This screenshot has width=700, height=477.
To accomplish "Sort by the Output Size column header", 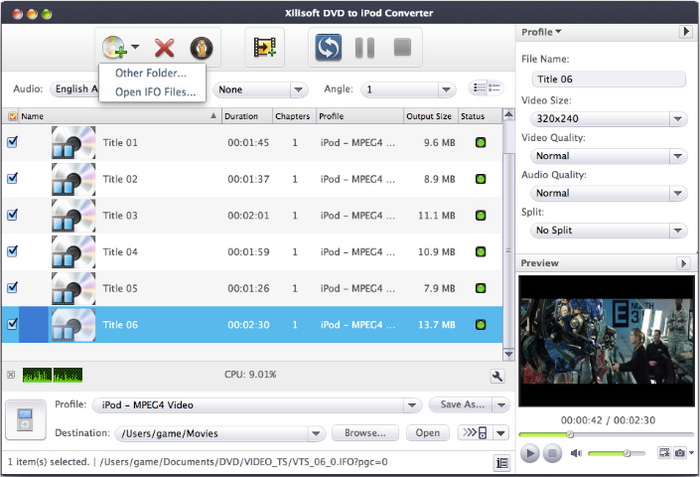I will (x=431, y=116).
